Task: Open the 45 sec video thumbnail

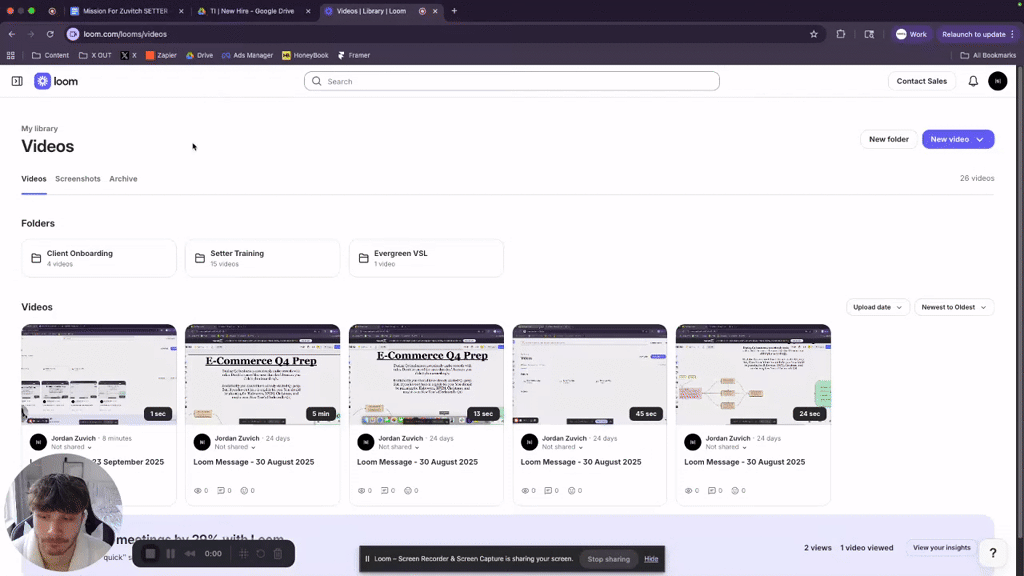Action: point(590,375)
